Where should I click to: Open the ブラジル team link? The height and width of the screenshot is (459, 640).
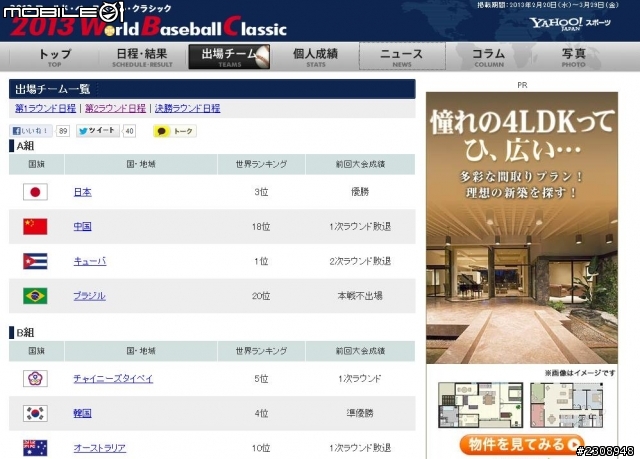point(89,296)
